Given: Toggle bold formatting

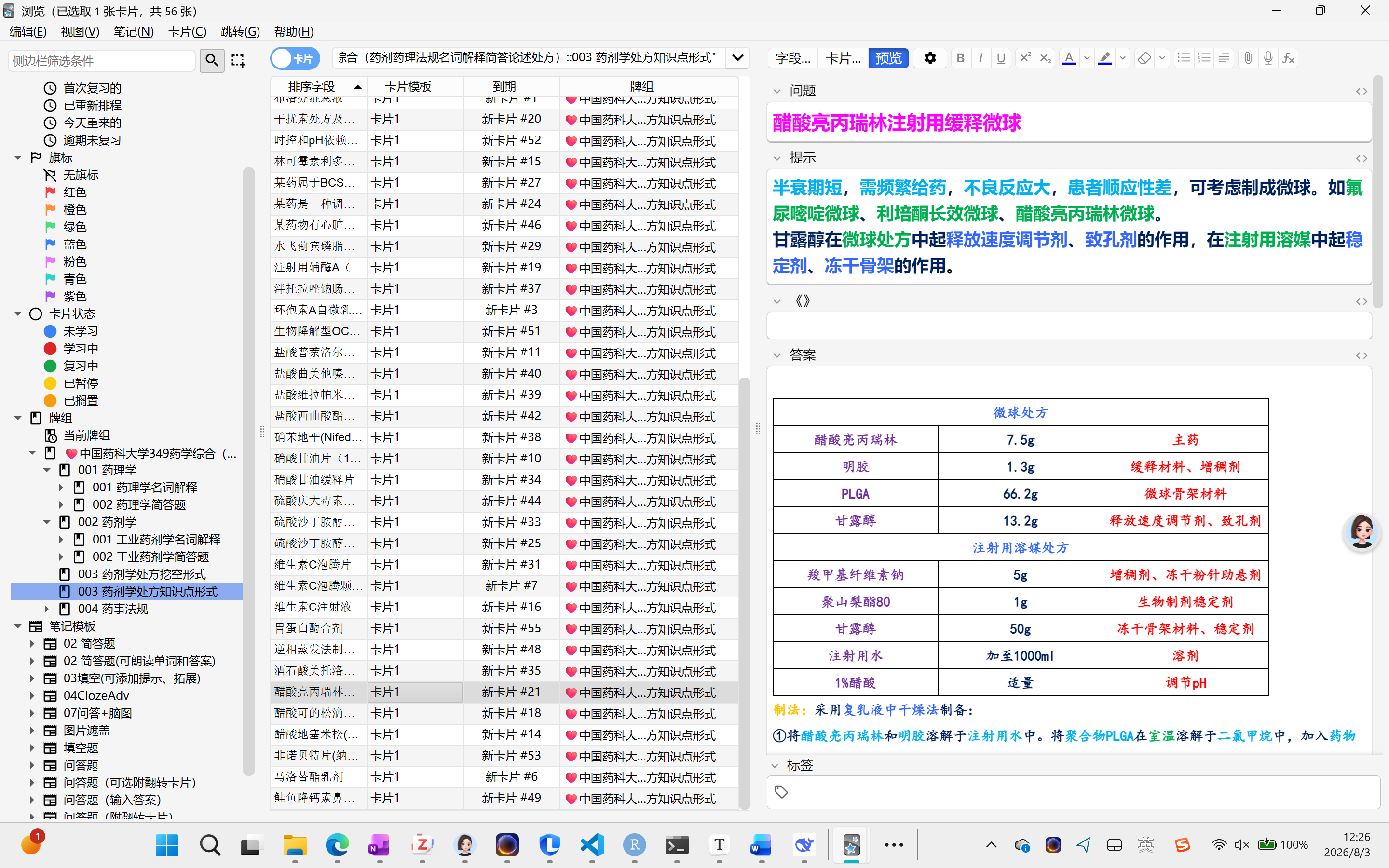Looking at the screenshot, I should tap(960, 58).
